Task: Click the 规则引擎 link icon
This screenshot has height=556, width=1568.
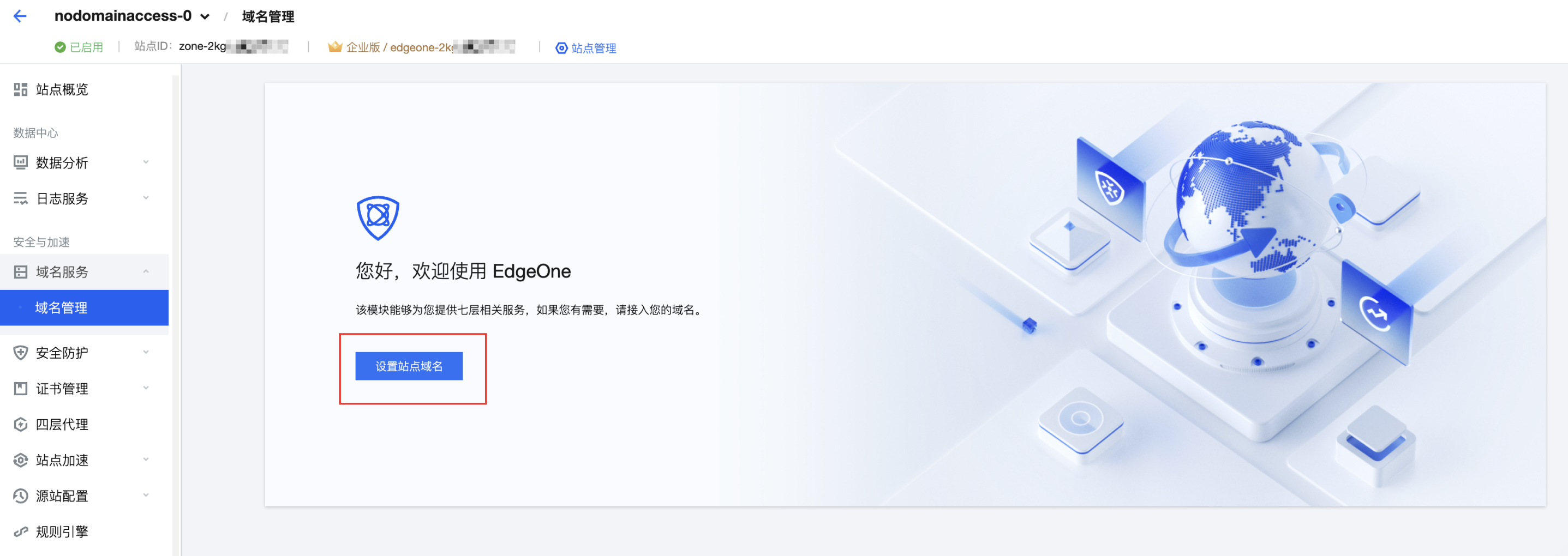Action: tap(21, 532)
